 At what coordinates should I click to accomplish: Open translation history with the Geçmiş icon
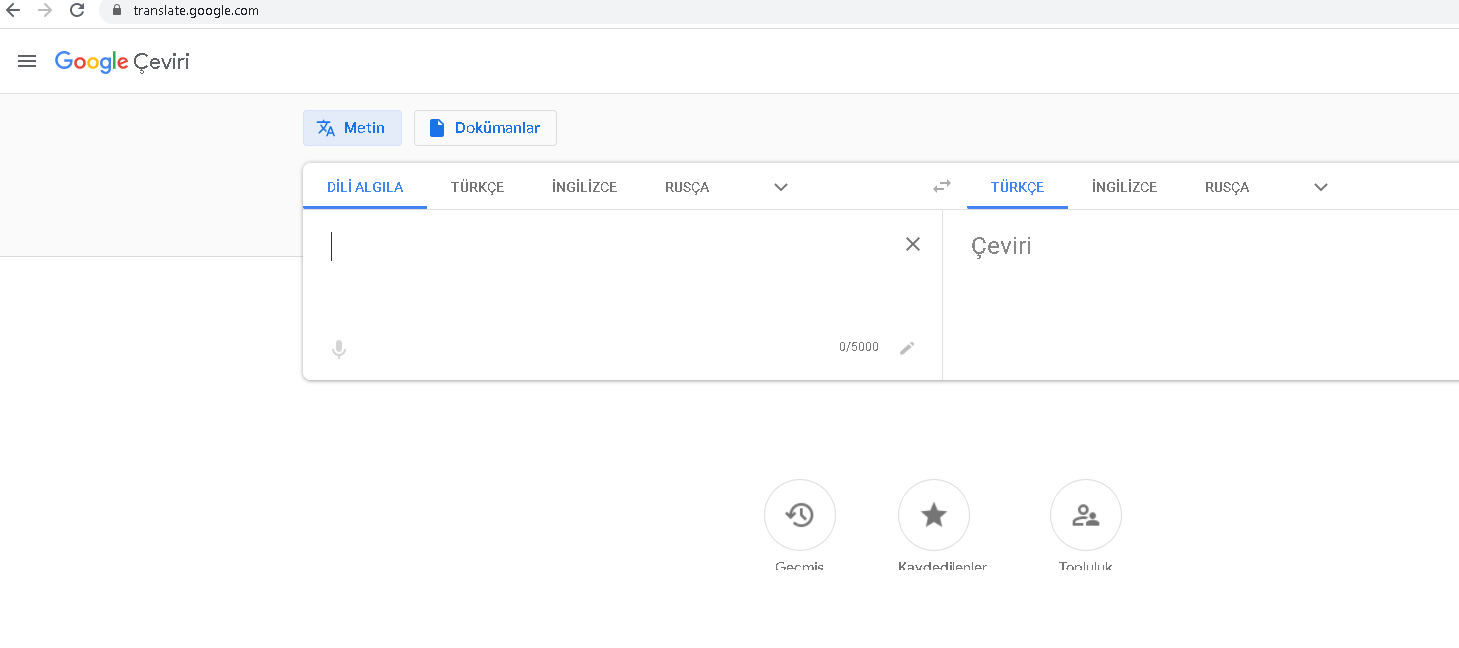(x=800, y=515)
